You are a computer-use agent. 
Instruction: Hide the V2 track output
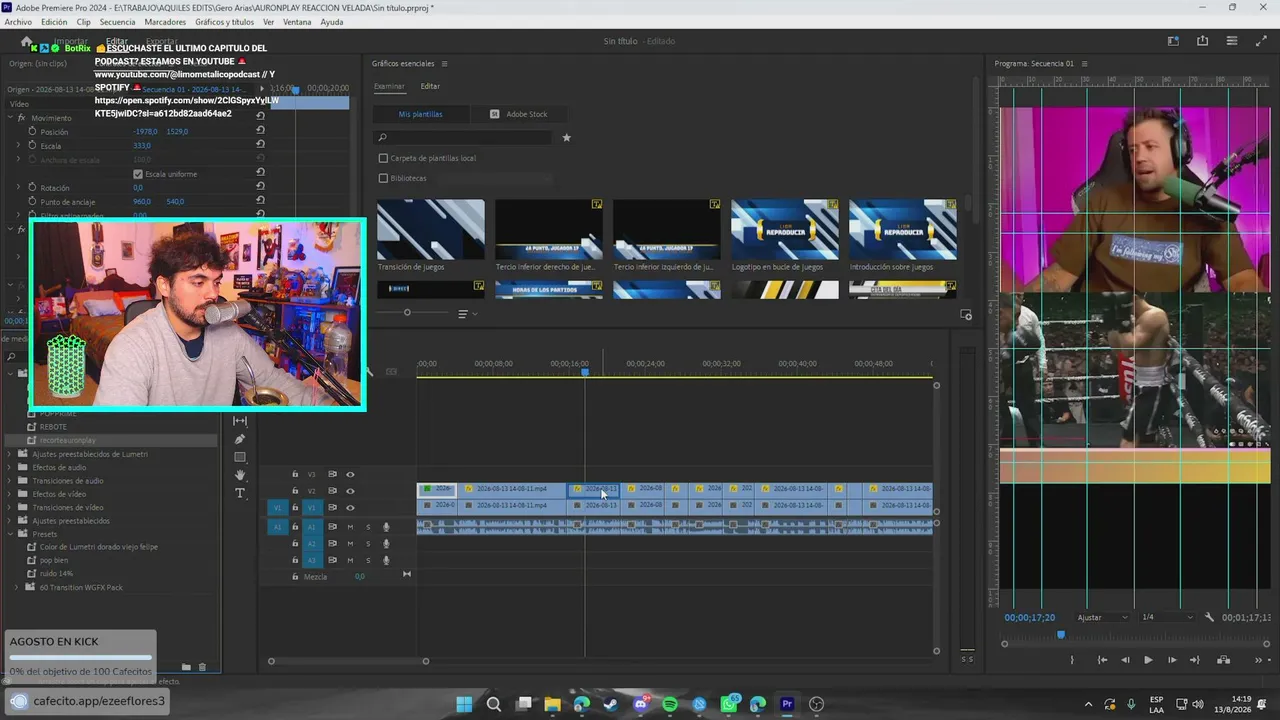(x=350, y=491)
